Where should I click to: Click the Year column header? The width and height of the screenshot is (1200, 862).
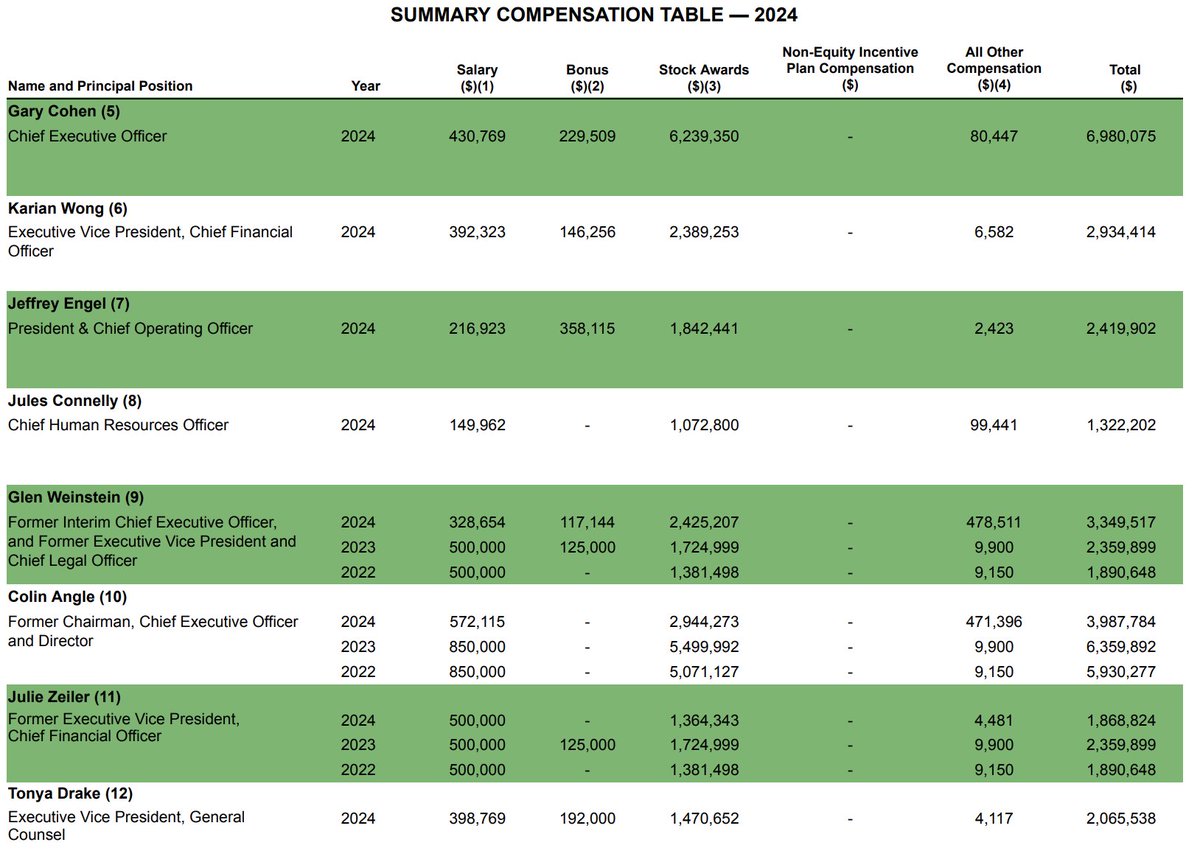[365, 86]
